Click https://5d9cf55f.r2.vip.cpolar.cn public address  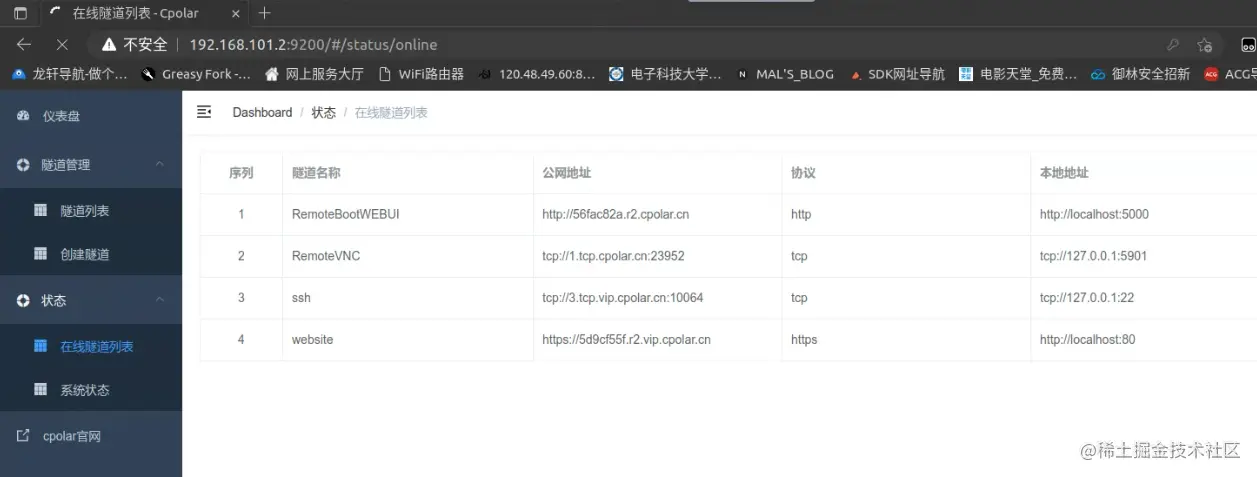(626, 340)
